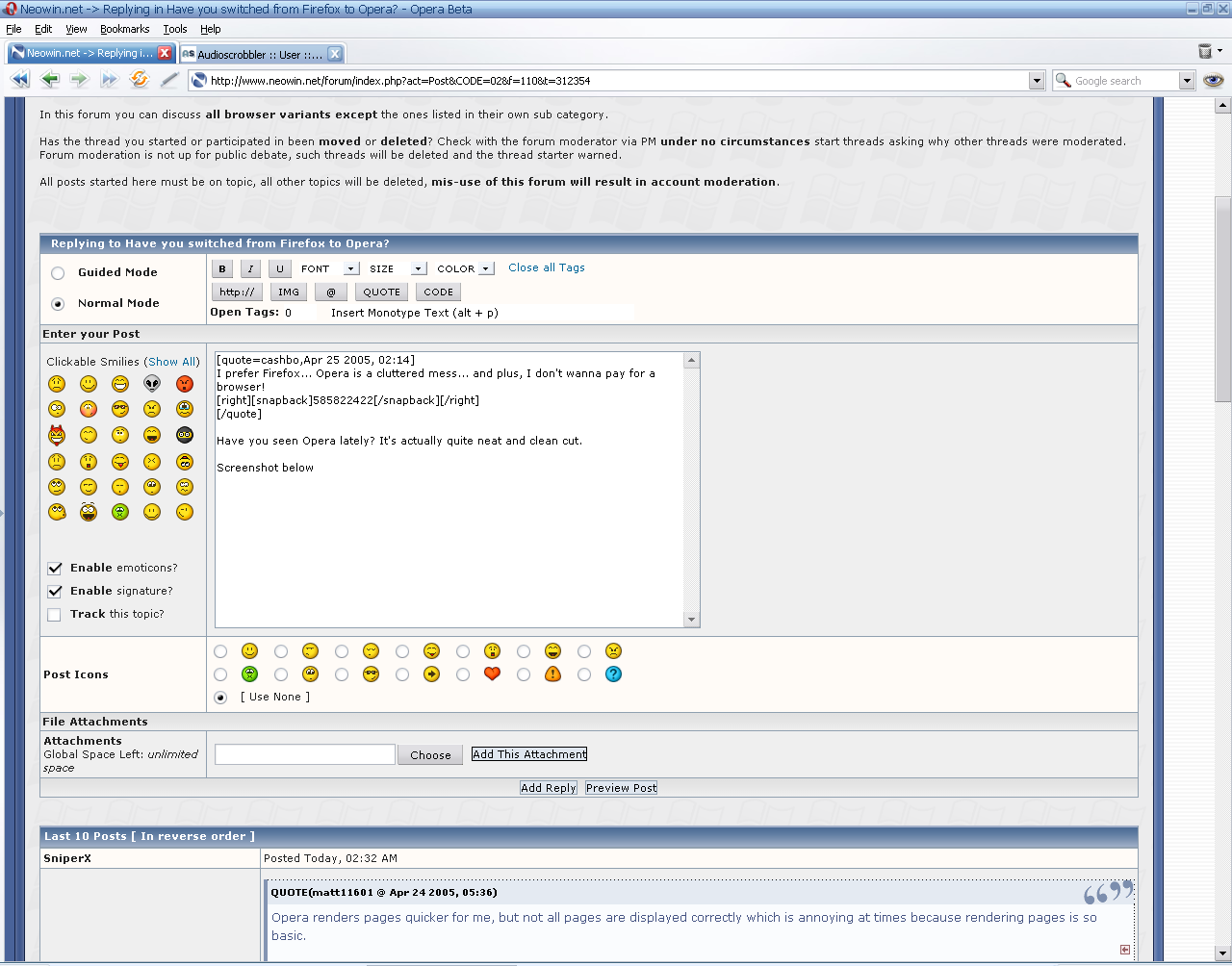The image size is (1232, 966).
Task: Click the Show All smilies link
Action: (172, 362)
